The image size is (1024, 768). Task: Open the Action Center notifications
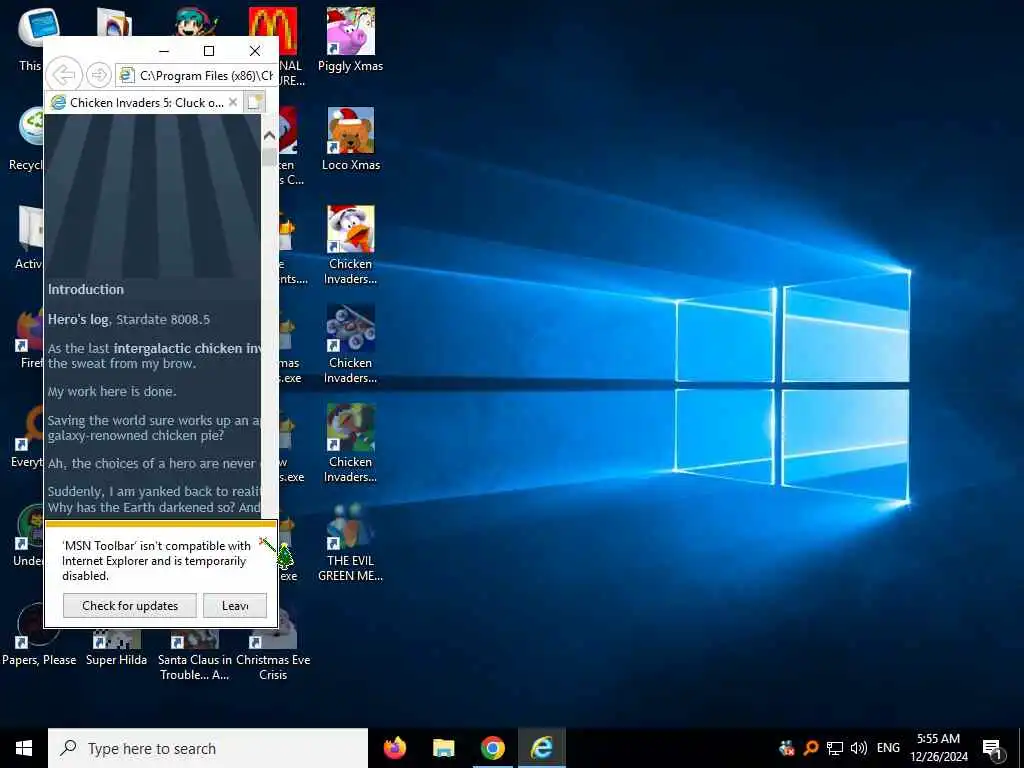993,748
